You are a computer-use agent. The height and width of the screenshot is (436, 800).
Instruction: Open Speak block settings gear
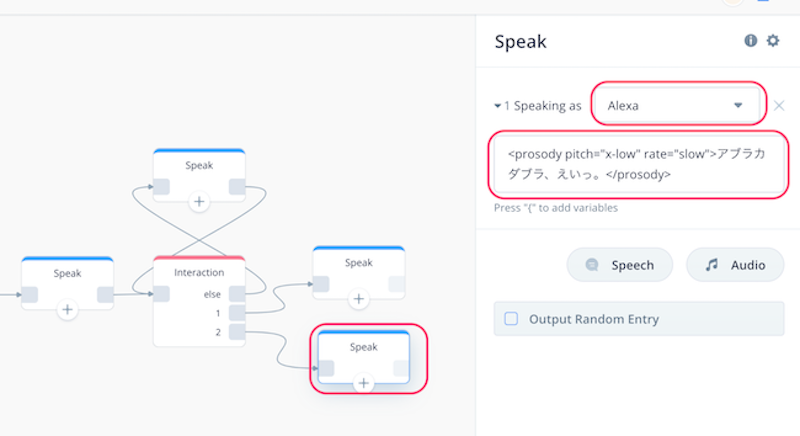(x=773, y=41)
